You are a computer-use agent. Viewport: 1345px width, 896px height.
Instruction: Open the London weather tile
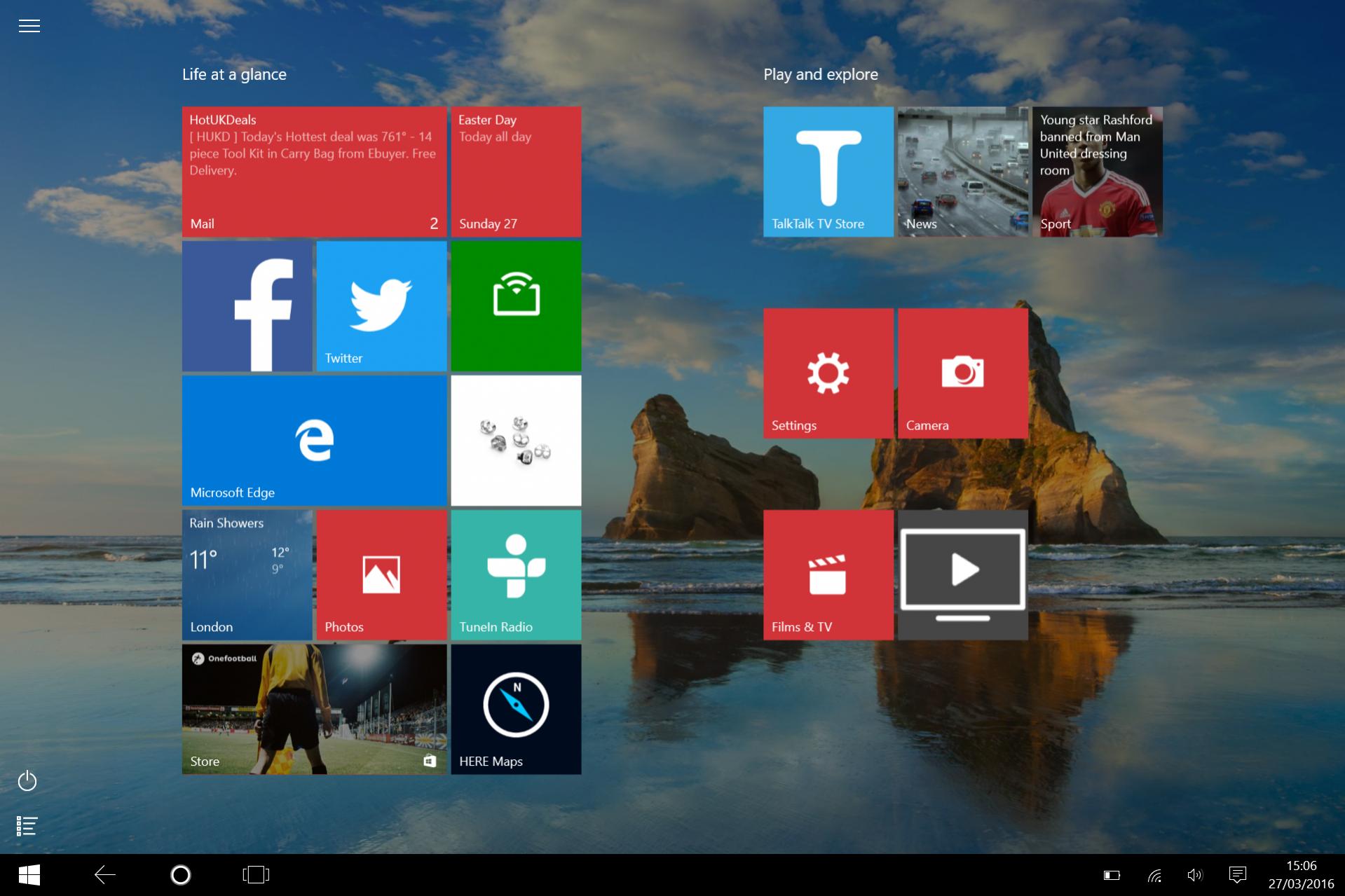tap(247, 575)
